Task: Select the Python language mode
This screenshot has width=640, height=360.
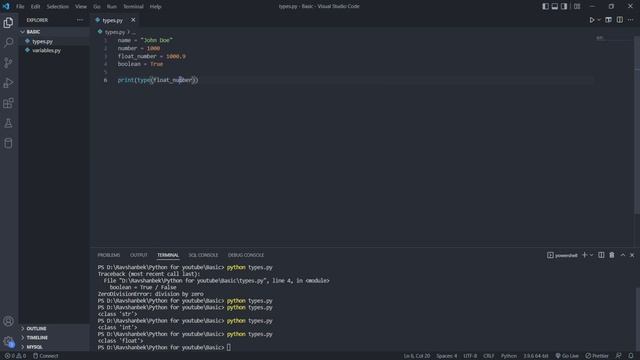Action: coord(509,356)
